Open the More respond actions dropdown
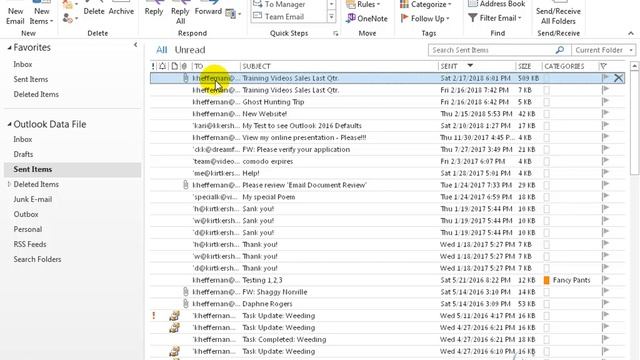640x360 pixels. [233, 14]
